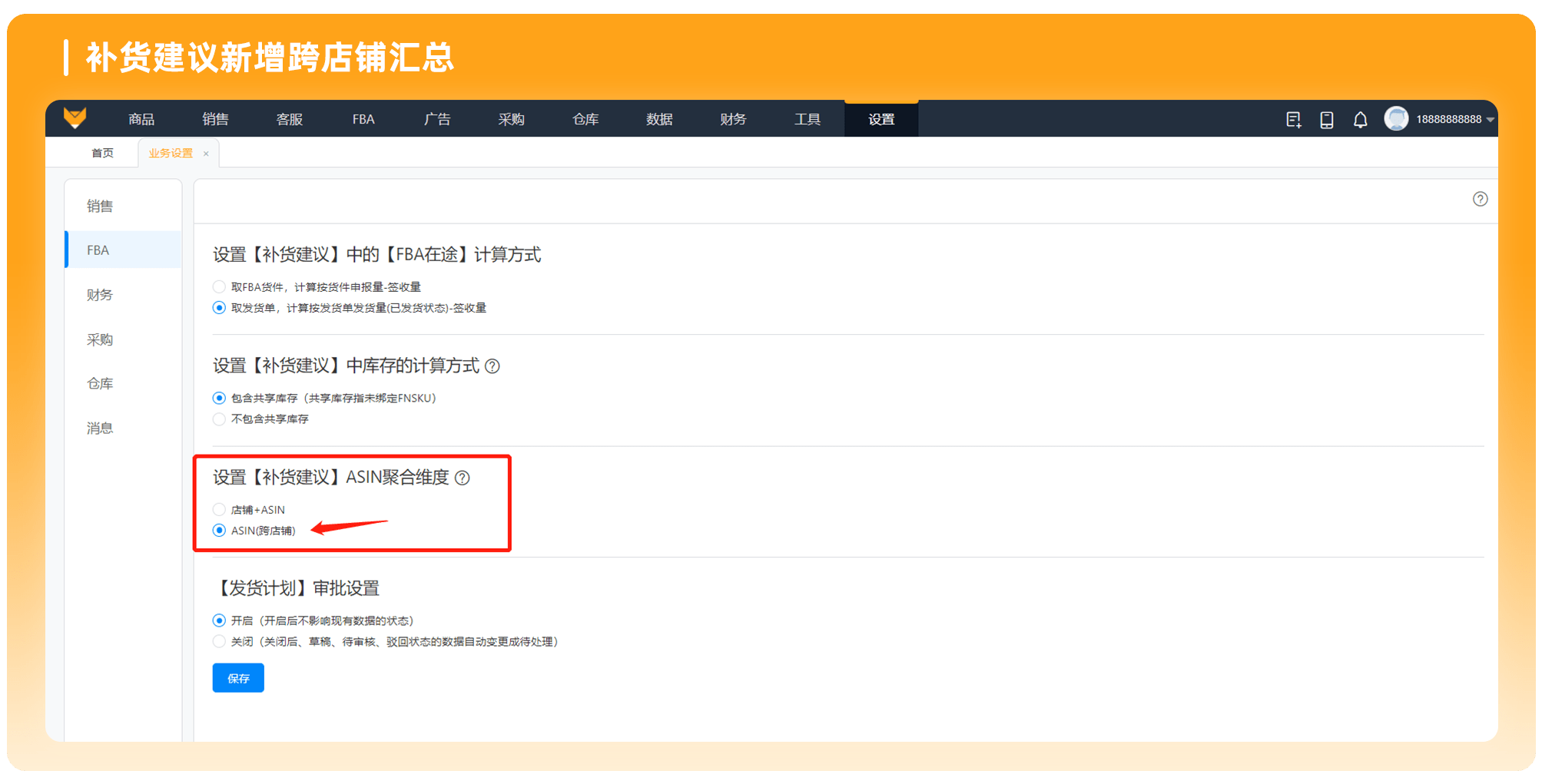
Task: Switch to the 业务设置 tab
Action: tap(171, 153)
